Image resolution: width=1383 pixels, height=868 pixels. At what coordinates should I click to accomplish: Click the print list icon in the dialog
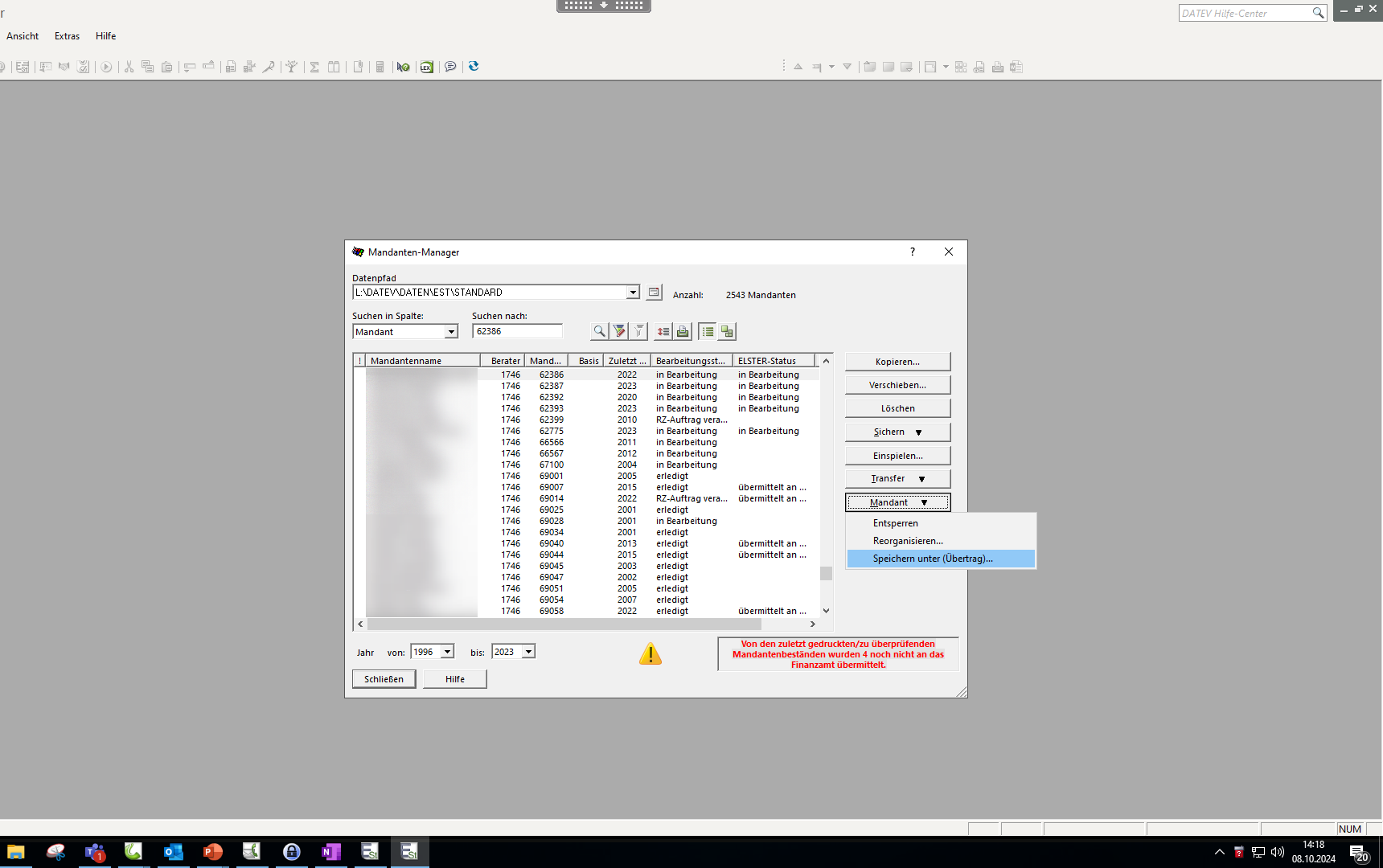coord(683,331)
